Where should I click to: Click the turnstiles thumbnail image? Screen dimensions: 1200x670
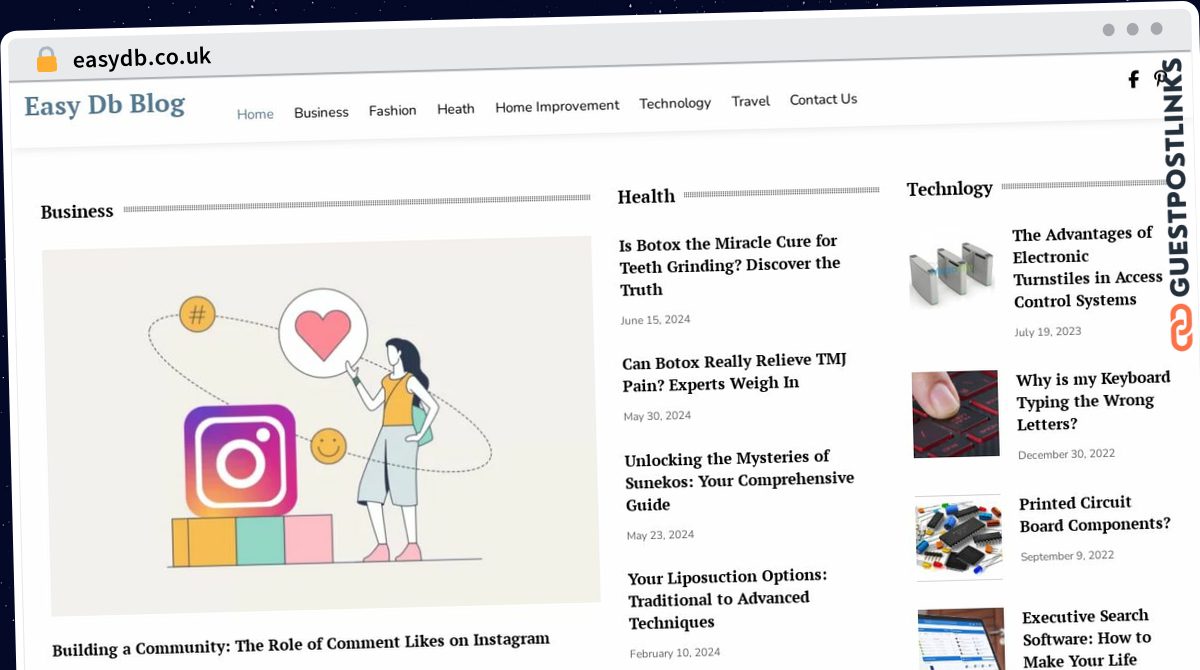click(x=952, y=272)
